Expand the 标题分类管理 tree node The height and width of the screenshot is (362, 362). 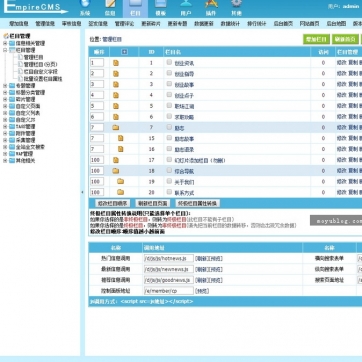tap(5, 92)
